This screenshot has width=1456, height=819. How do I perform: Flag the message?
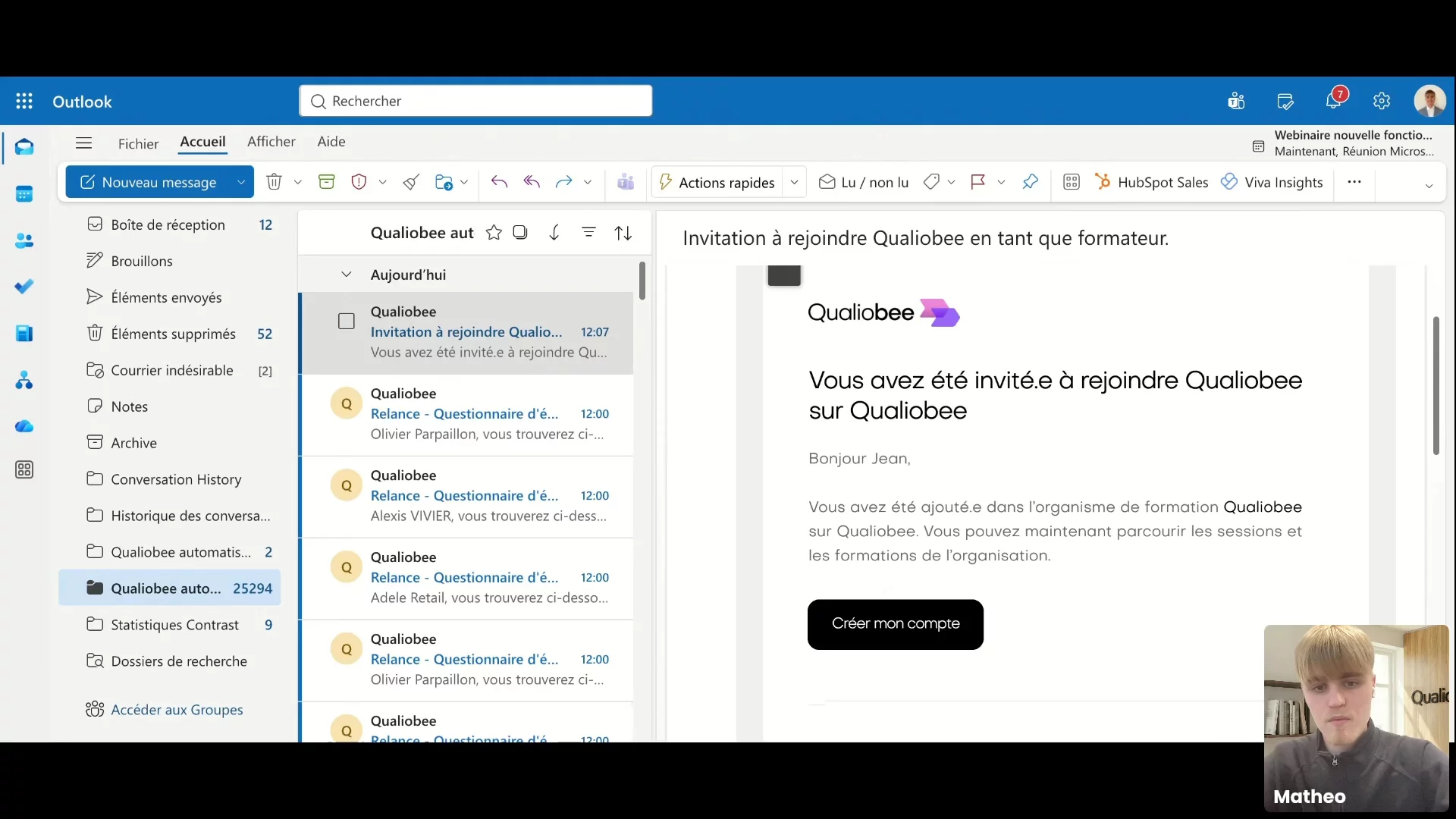pyautogui.click(x=978, y=182)
